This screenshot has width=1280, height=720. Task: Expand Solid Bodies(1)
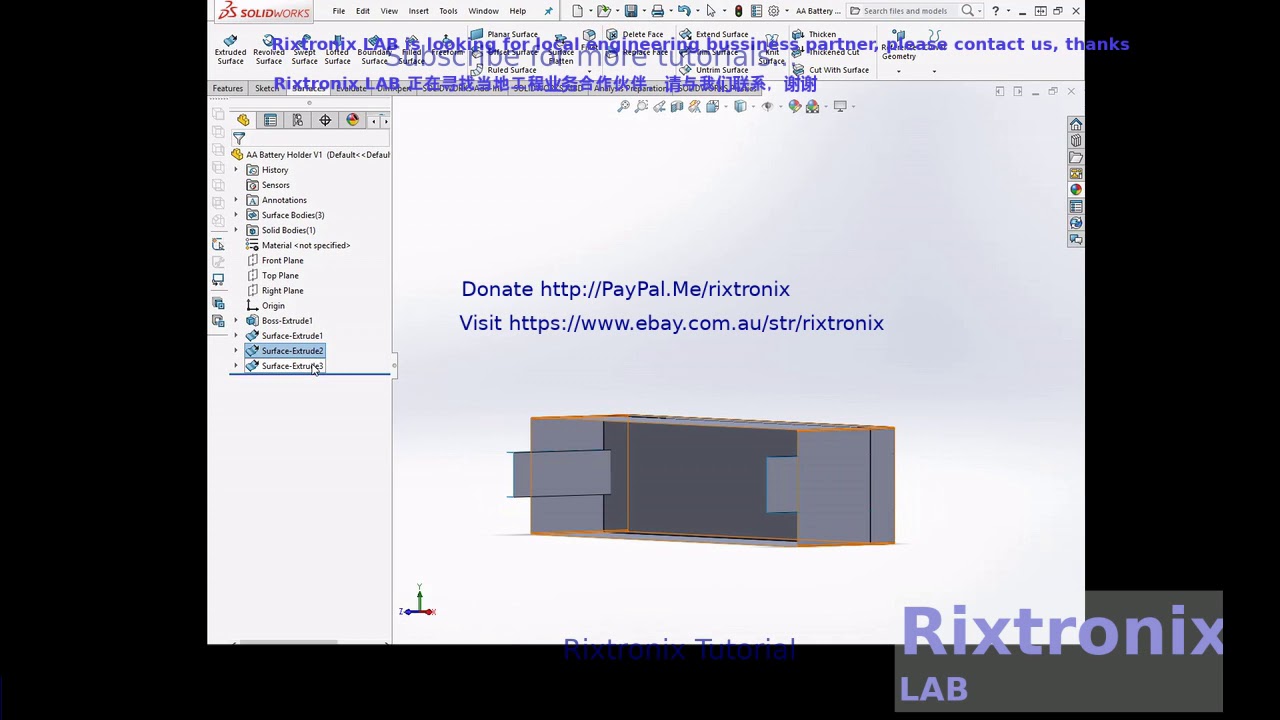pos(236,230)
